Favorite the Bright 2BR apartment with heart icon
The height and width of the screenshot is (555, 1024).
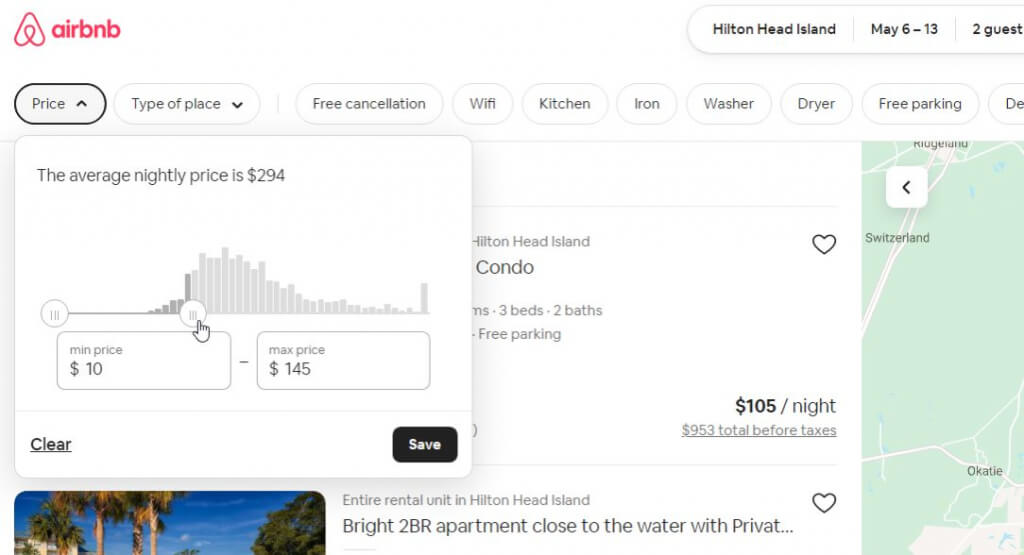pyautogui.click(x=823, y=503)
